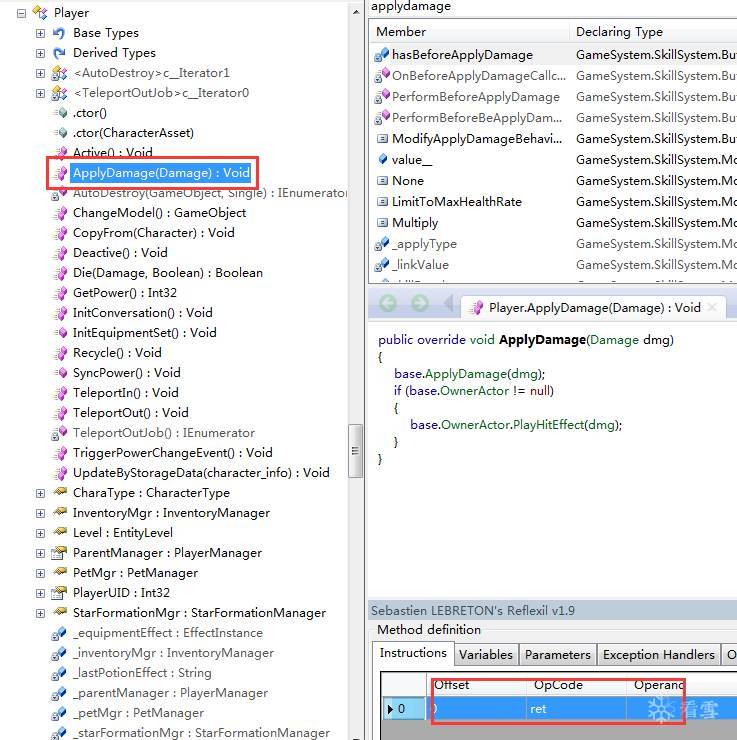The width and height of the screenshot is (737, 740).
Task: Close the Player.ApplyDamage code tab
Action: pos(712,308)
